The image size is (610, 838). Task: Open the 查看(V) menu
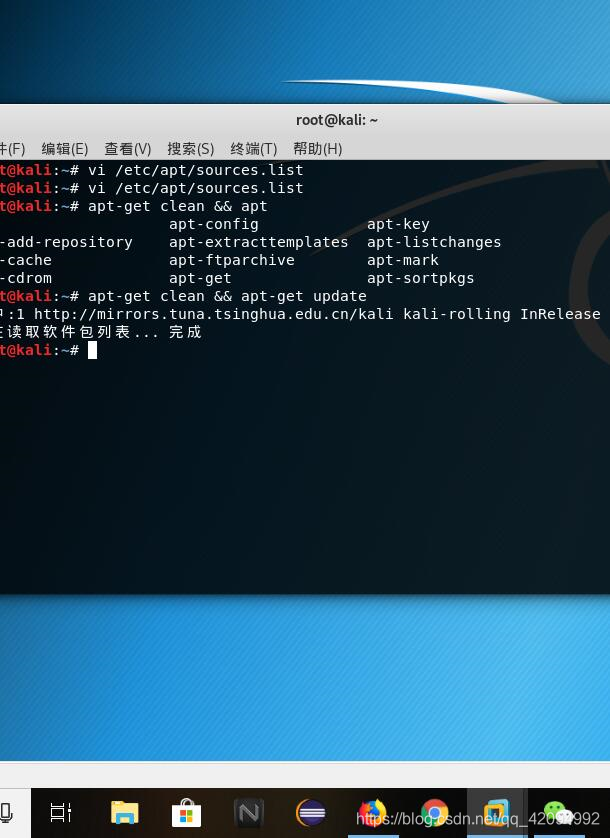point(128,149)
